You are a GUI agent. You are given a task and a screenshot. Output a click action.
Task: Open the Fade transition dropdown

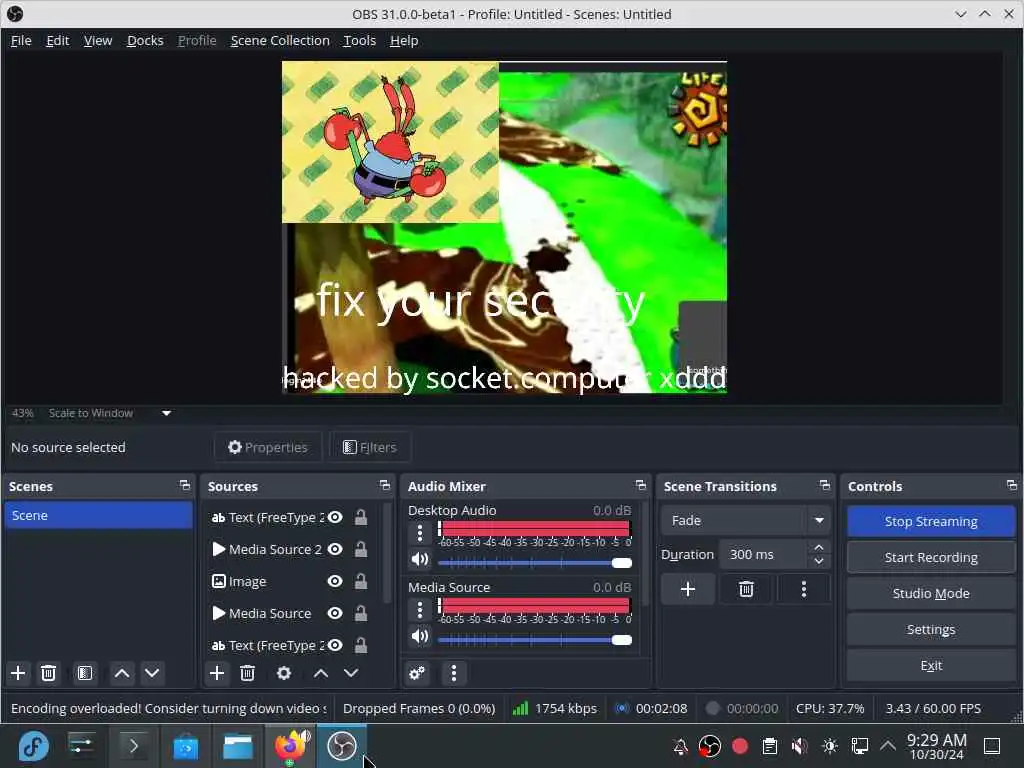tap(746, 520)
